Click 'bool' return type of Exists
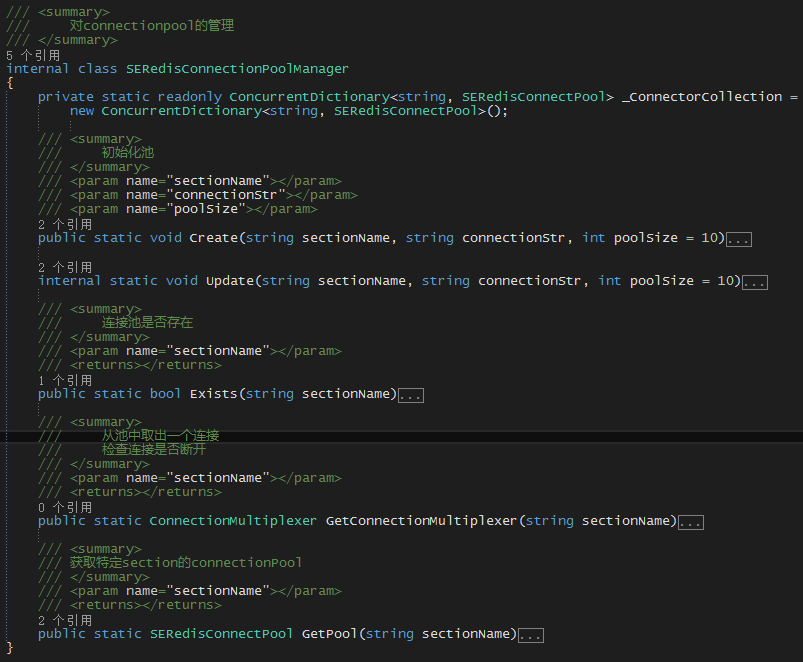 (x=165, y=394)
